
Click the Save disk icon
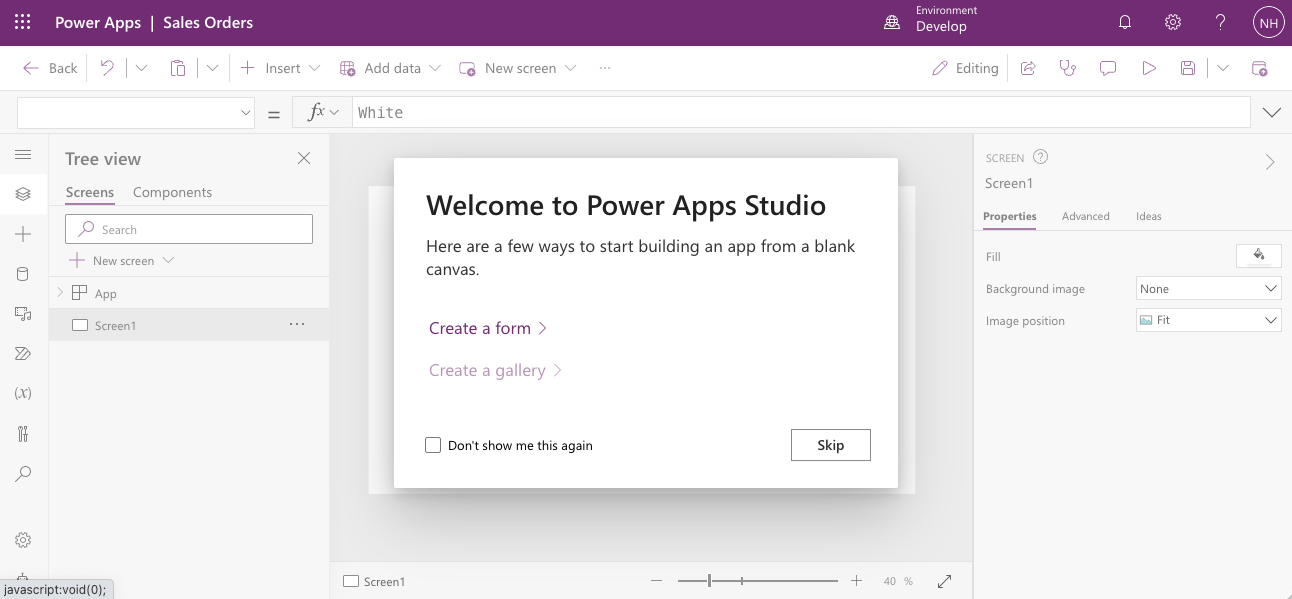(x=1188, y=68)
